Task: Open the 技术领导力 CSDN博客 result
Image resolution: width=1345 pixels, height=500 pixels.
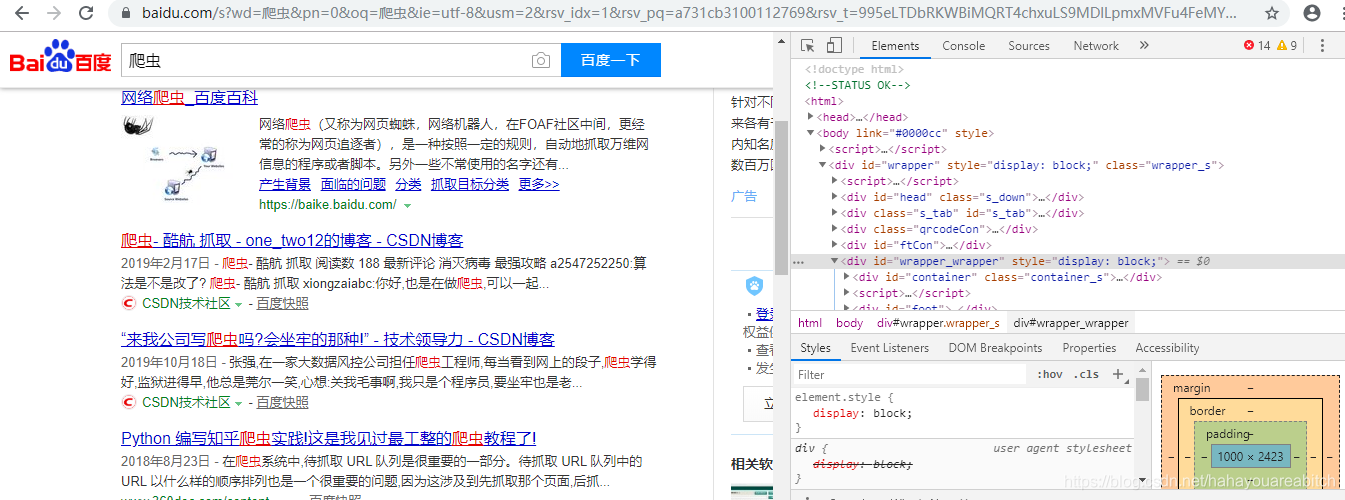Action: [x=338, y=340]
